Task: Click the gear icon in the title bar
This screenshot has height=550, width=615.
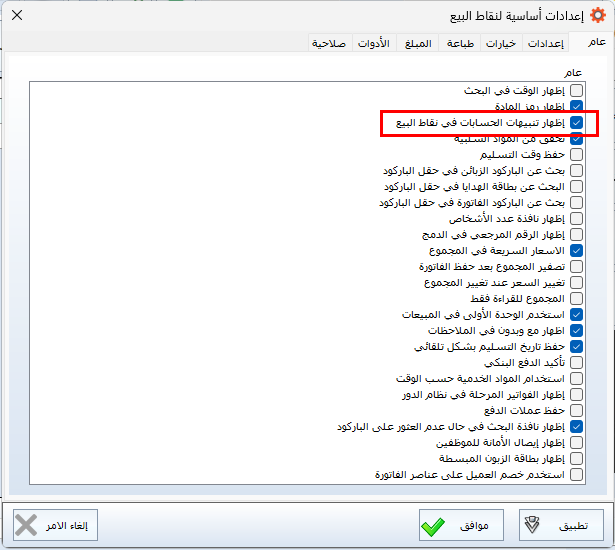Action: 598,16
